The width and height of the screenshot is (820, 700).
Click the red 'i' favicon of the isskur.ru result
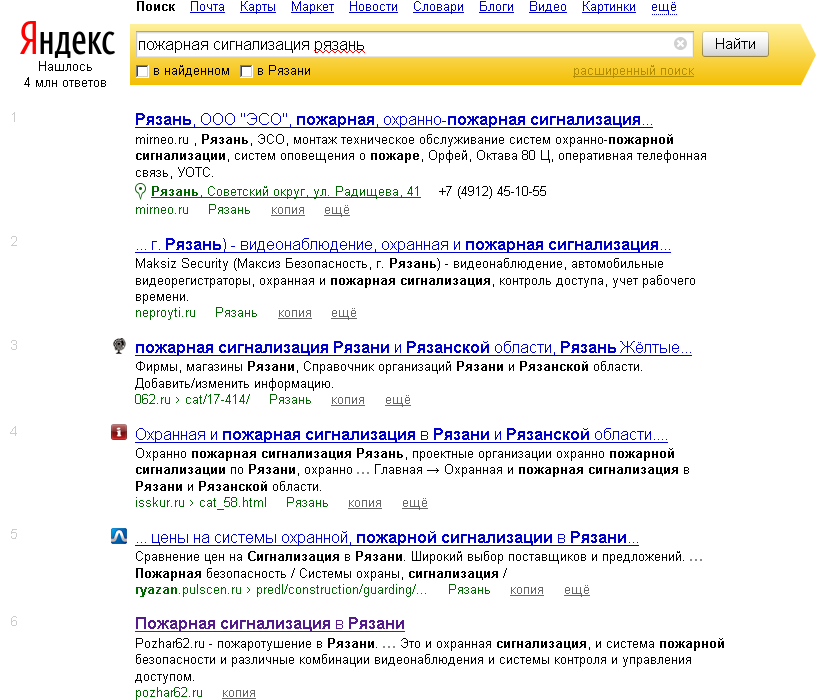pyautogui.click(x=121, y=433)
